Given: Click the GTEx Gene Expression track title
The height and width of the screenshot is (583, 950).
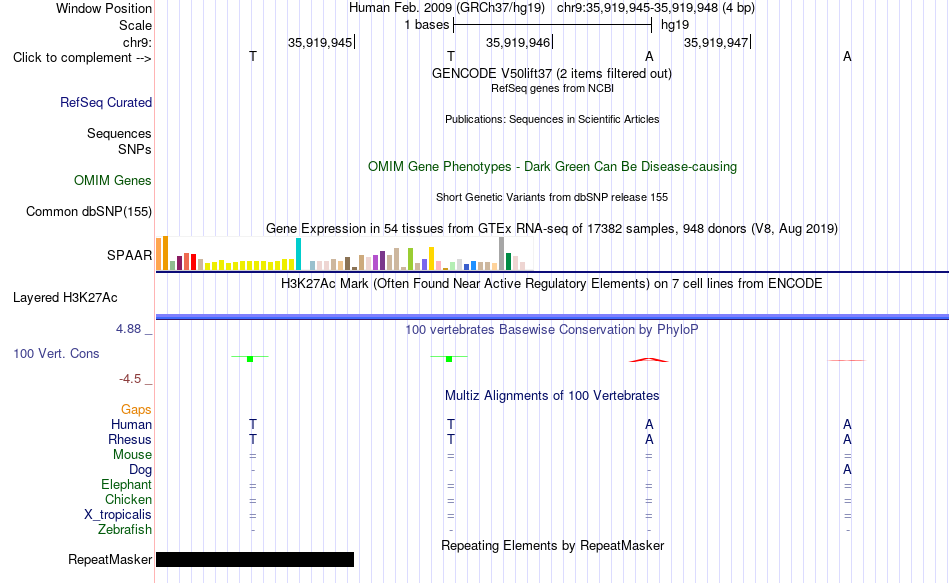Looking at the screenshot, I should pos(552,228).
